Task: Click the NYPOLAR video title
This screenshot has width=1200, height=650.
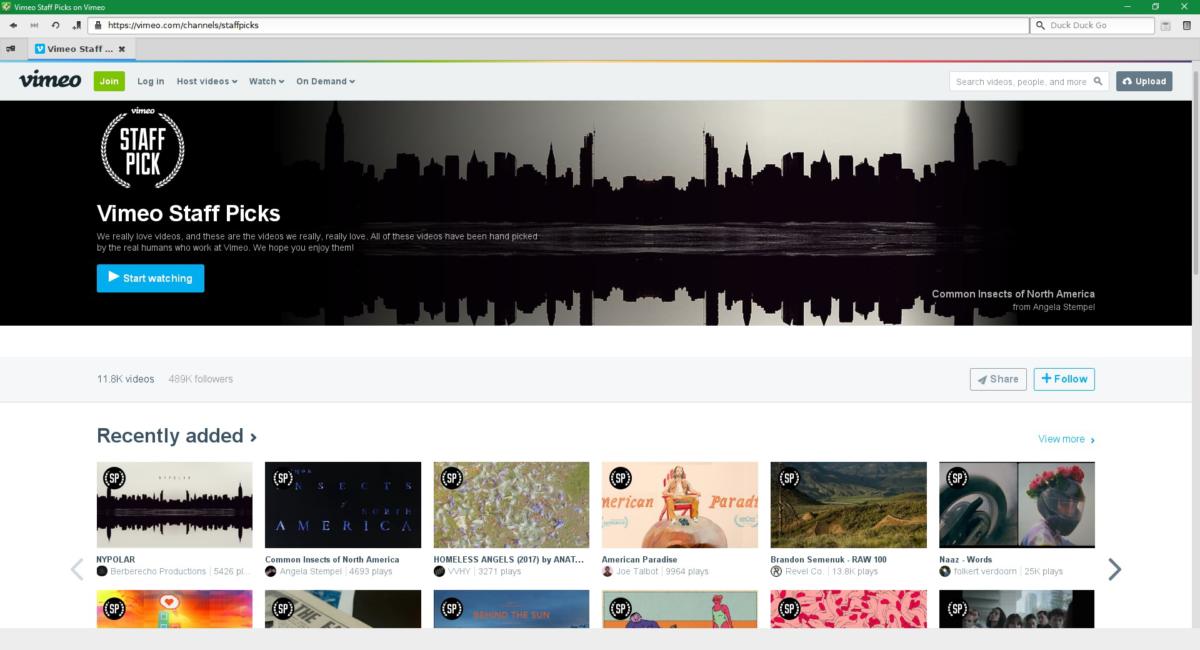Action: 116,559
